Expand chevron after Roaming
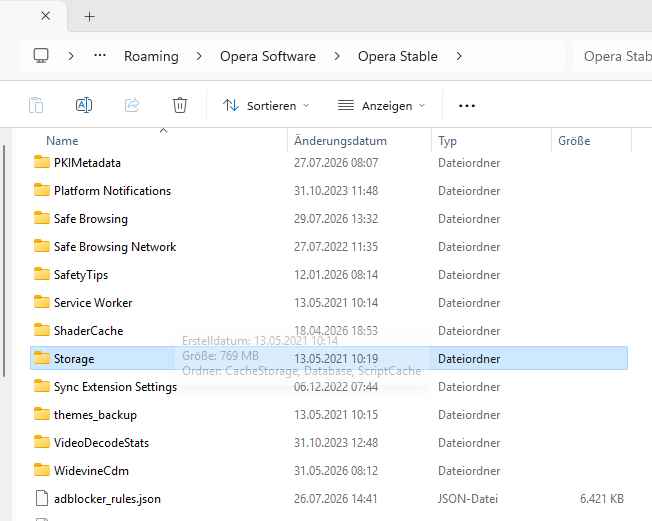 point(199,56)
